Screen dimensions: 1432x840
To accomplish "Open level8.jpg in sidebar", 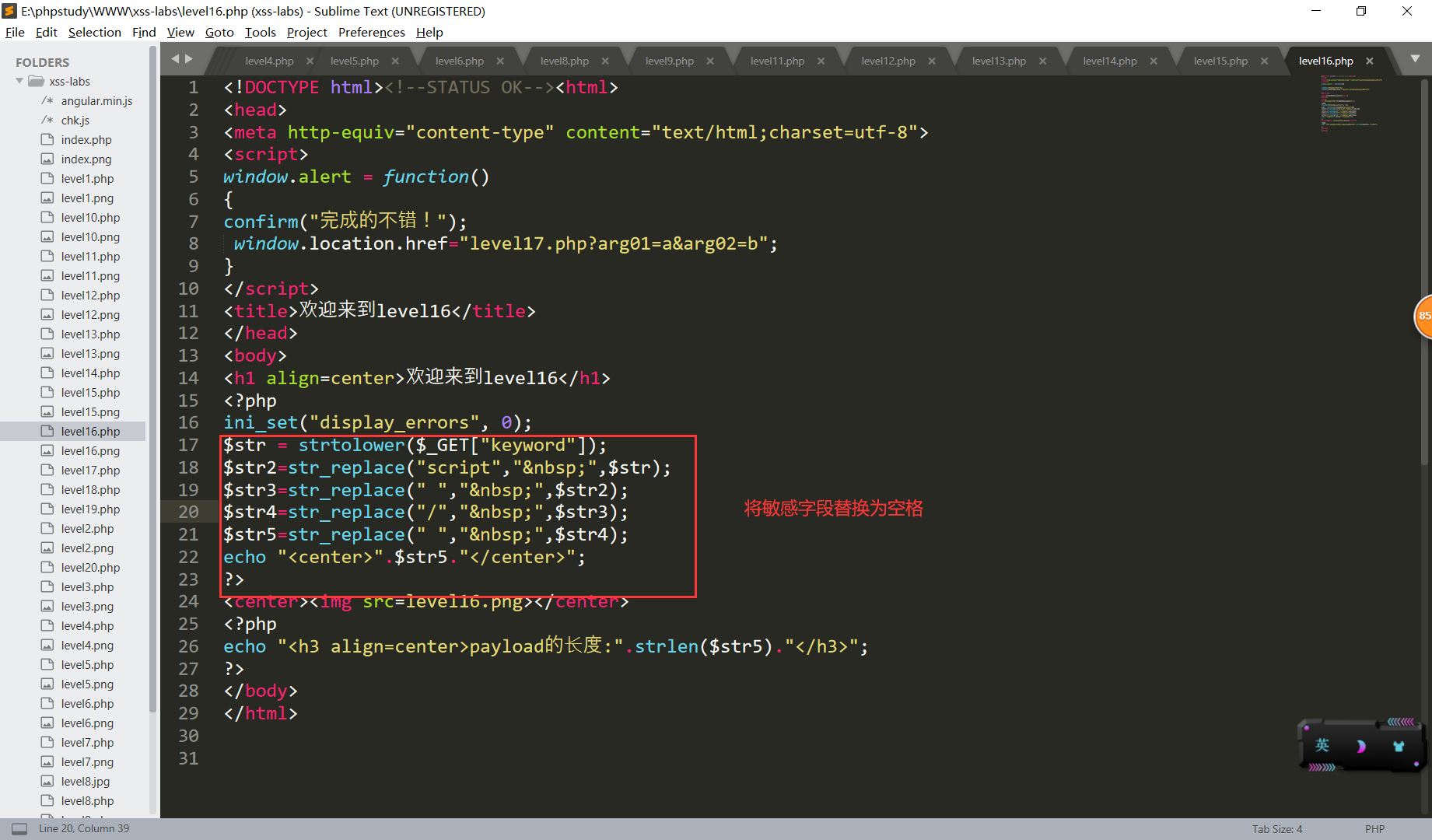I will coord(86,782).
